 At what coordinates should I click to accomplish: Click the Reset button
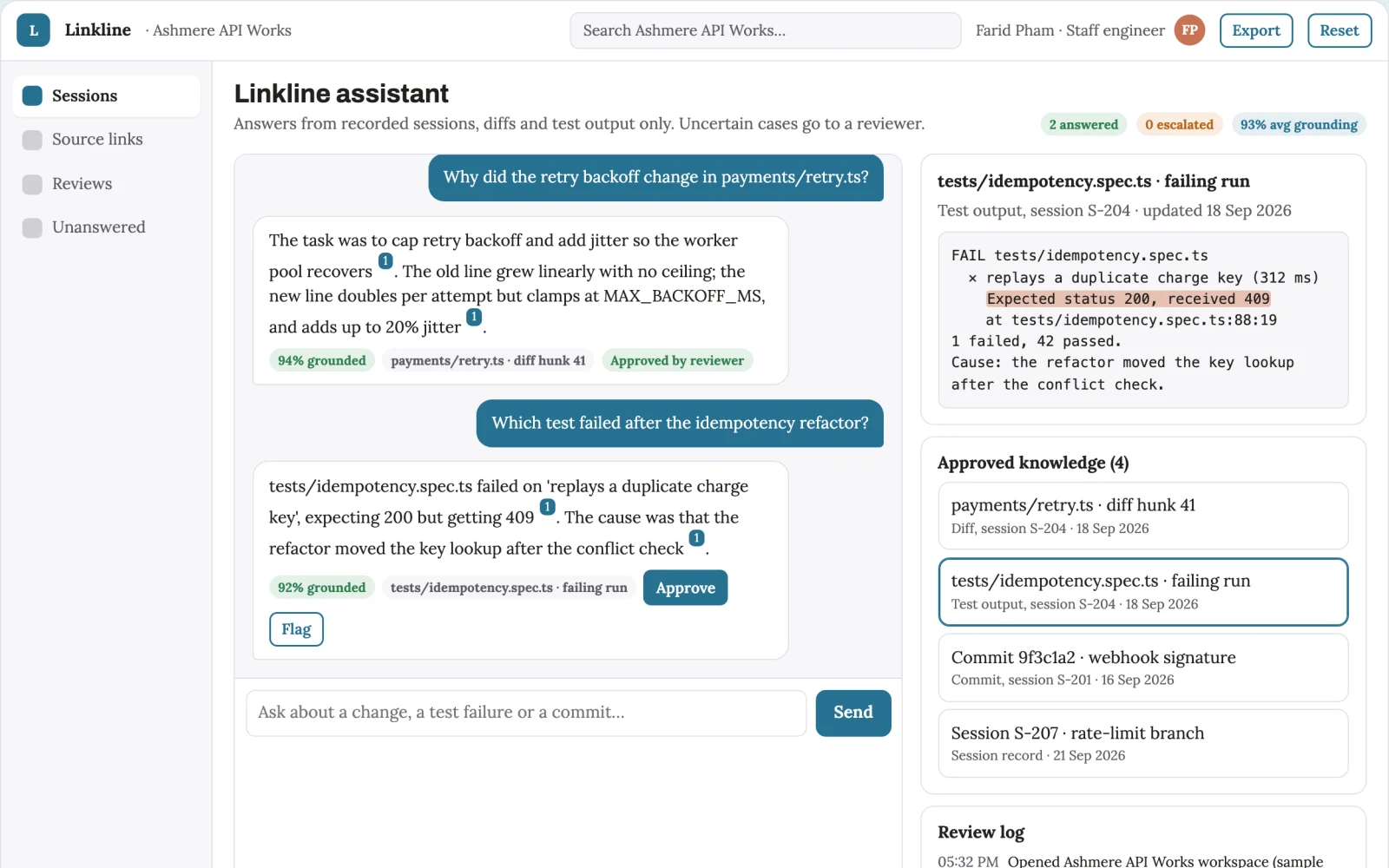click(x=1340, y=30)
